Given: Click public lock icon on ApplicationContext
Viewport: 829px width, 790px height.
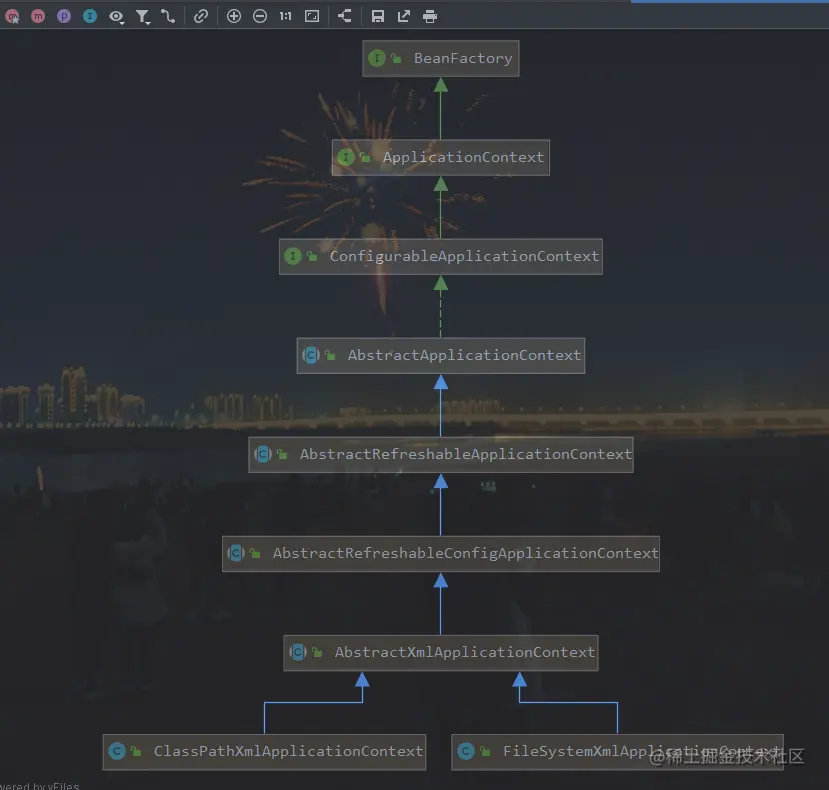Looking at the screenshot, I should [365, 157].
